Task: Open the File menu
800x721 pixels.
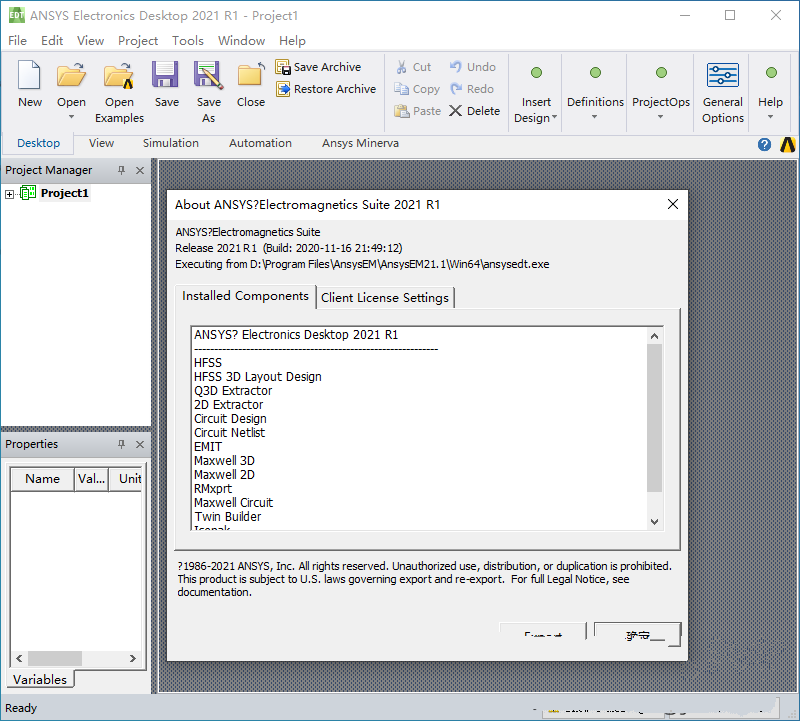Action: [x=17, y=41]
